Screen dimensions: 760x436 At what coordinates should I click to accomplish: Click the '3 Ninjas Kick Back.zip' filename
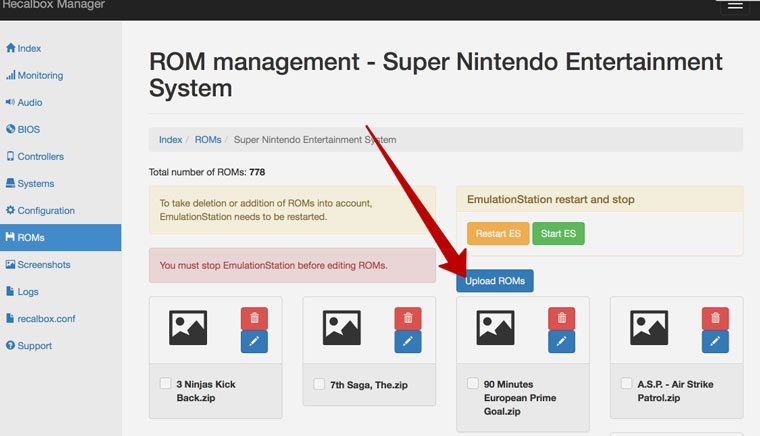(x=206, y=391)
